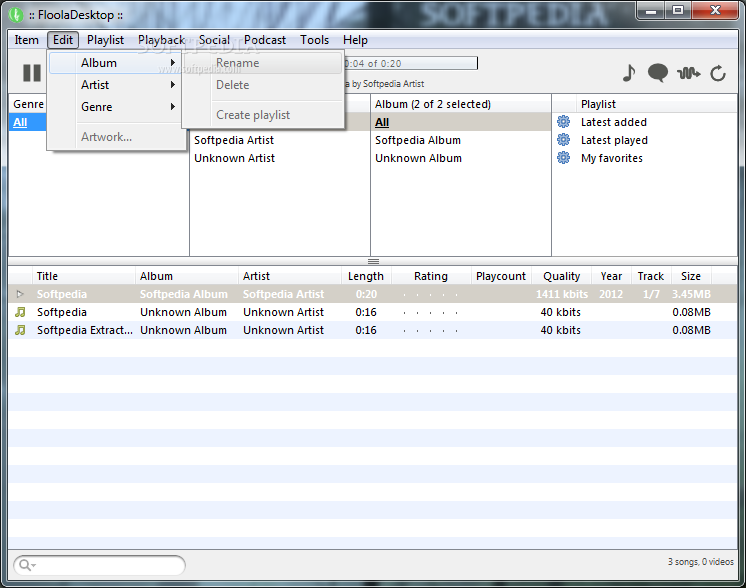Sort by Length column header

click(x=365, y=276)
